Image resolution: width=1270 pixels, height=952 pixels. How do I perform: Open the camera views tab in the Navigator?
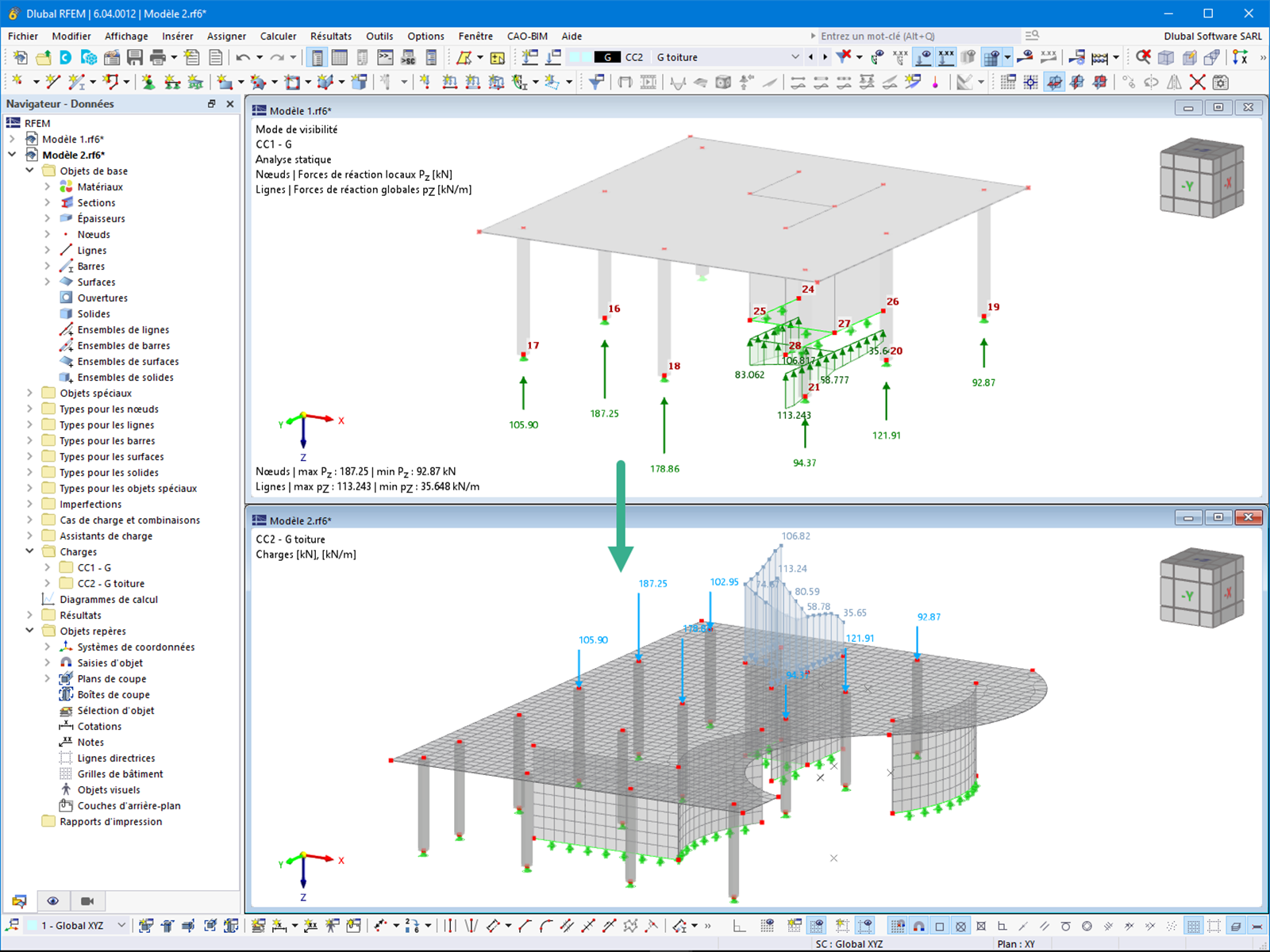87,901
